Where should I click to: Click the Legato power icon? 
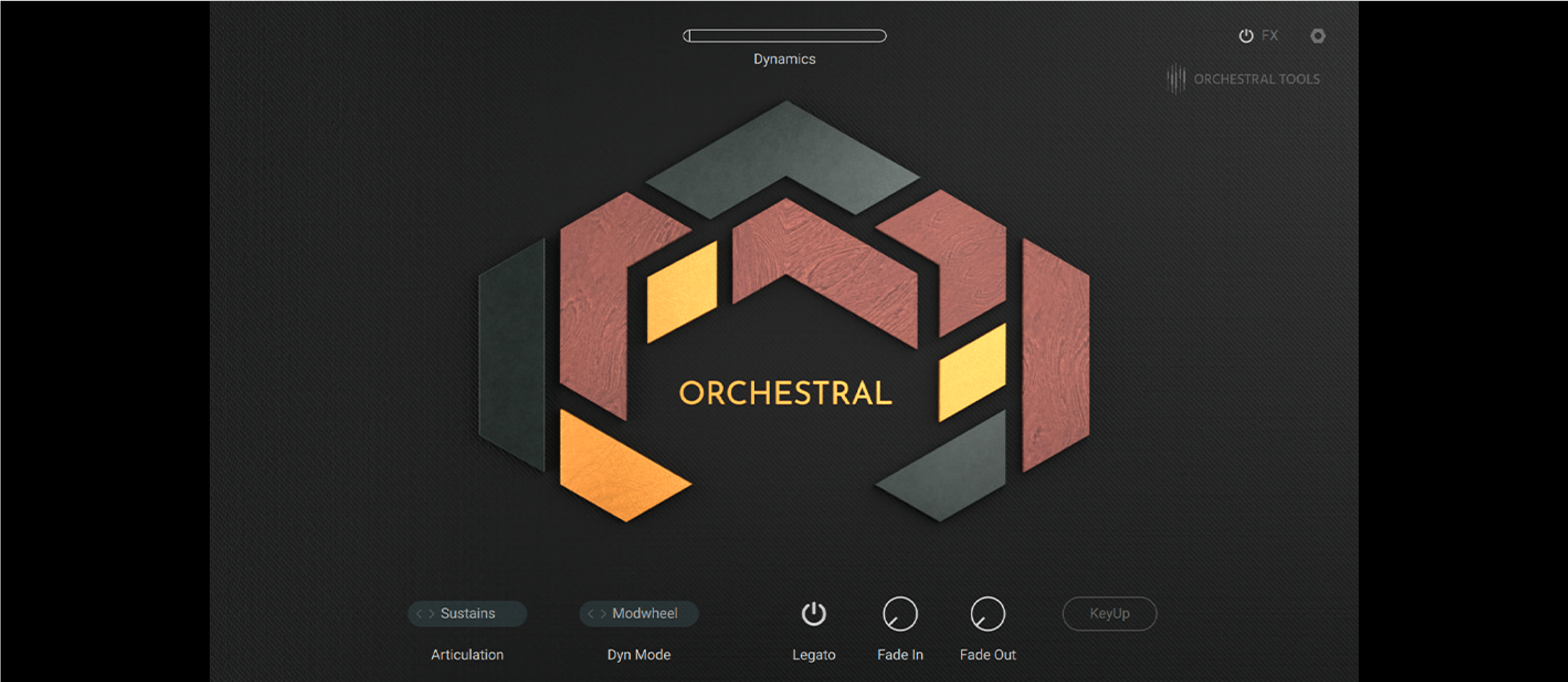[x=815, y=614]
